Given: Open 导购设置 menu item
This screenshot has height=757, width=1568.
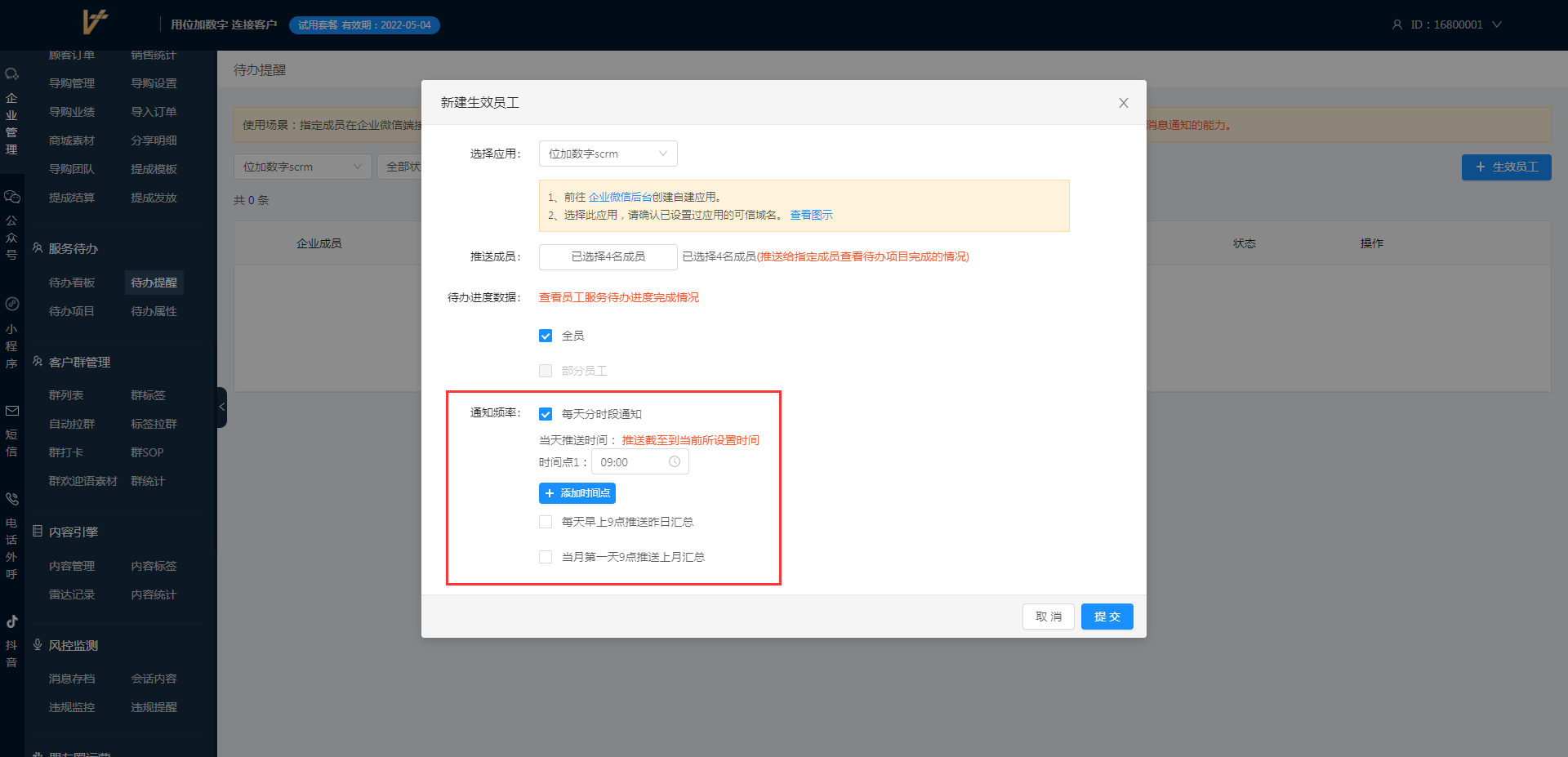Looking at the screenshot, I should (154, 83).
